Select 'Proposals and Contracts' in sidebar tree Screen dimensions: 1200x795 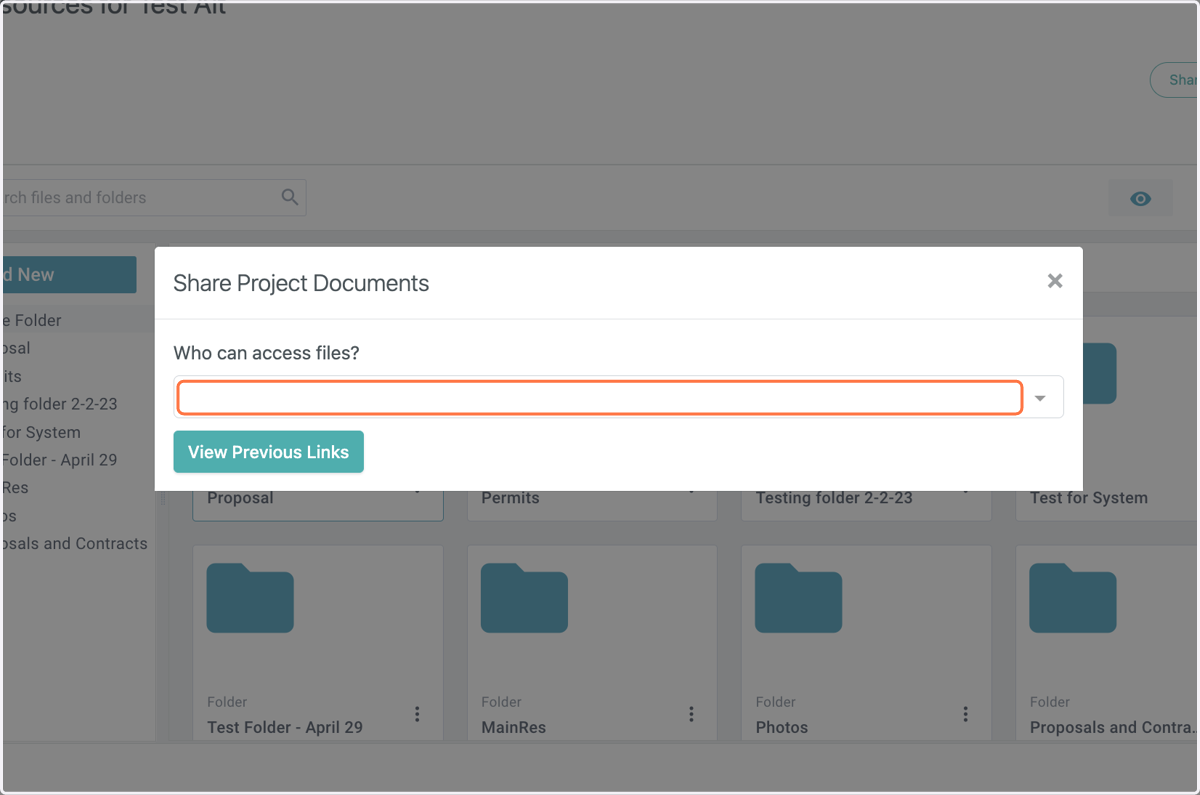pyautogui.click(x=74, y=544)
